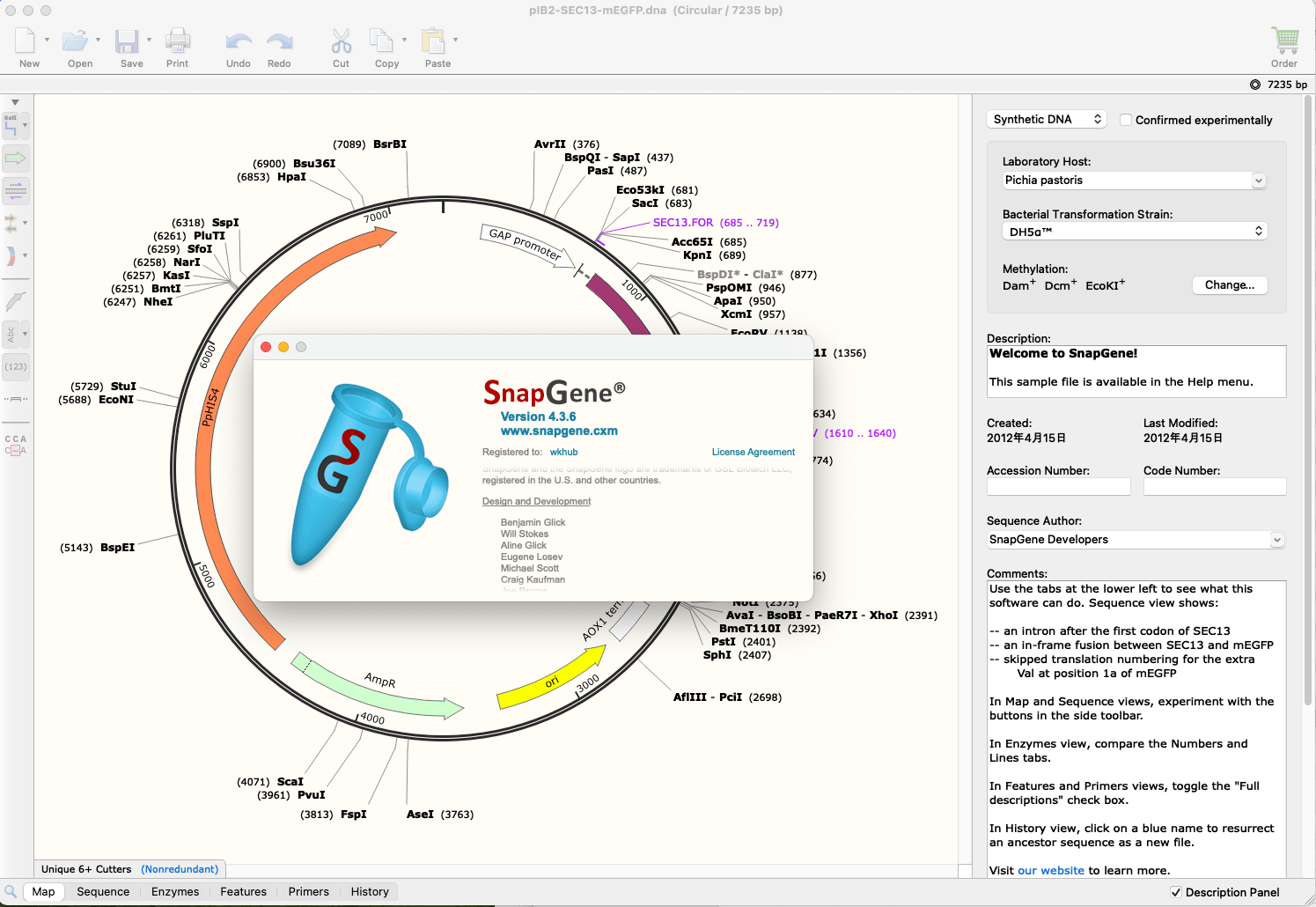Open the Save button dropdown arrow
The height and width of the screenshot is (907, 1316).
[x=149, y=40]
